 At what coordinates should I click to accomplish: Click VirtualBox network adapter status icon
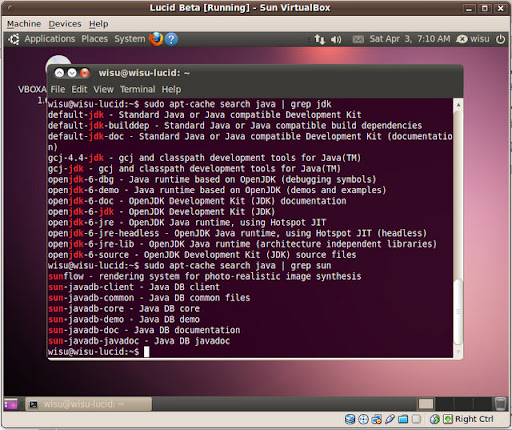376,419
